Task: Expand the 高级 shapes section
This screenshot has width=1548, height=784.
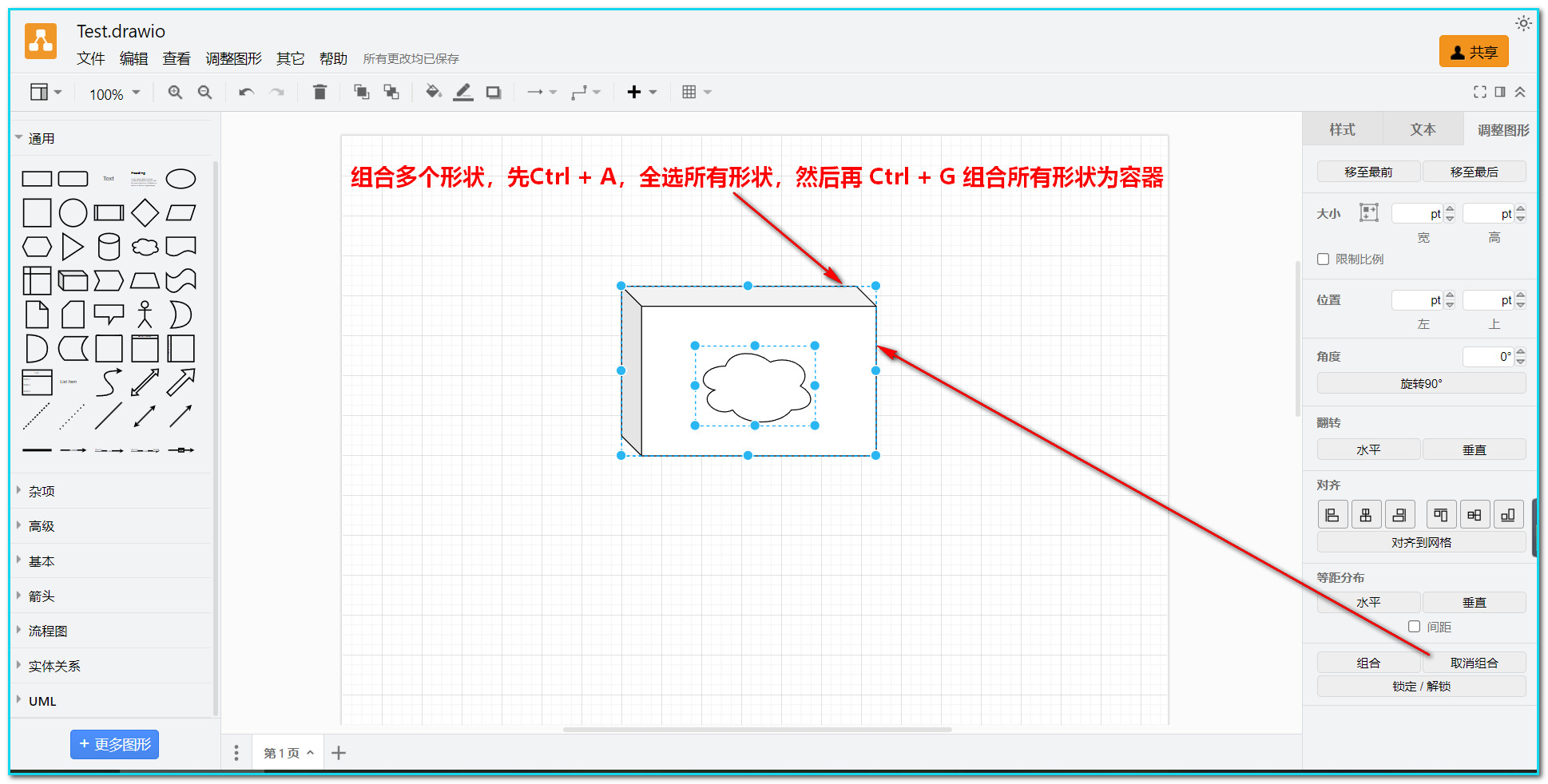Action: coord(112,526)
